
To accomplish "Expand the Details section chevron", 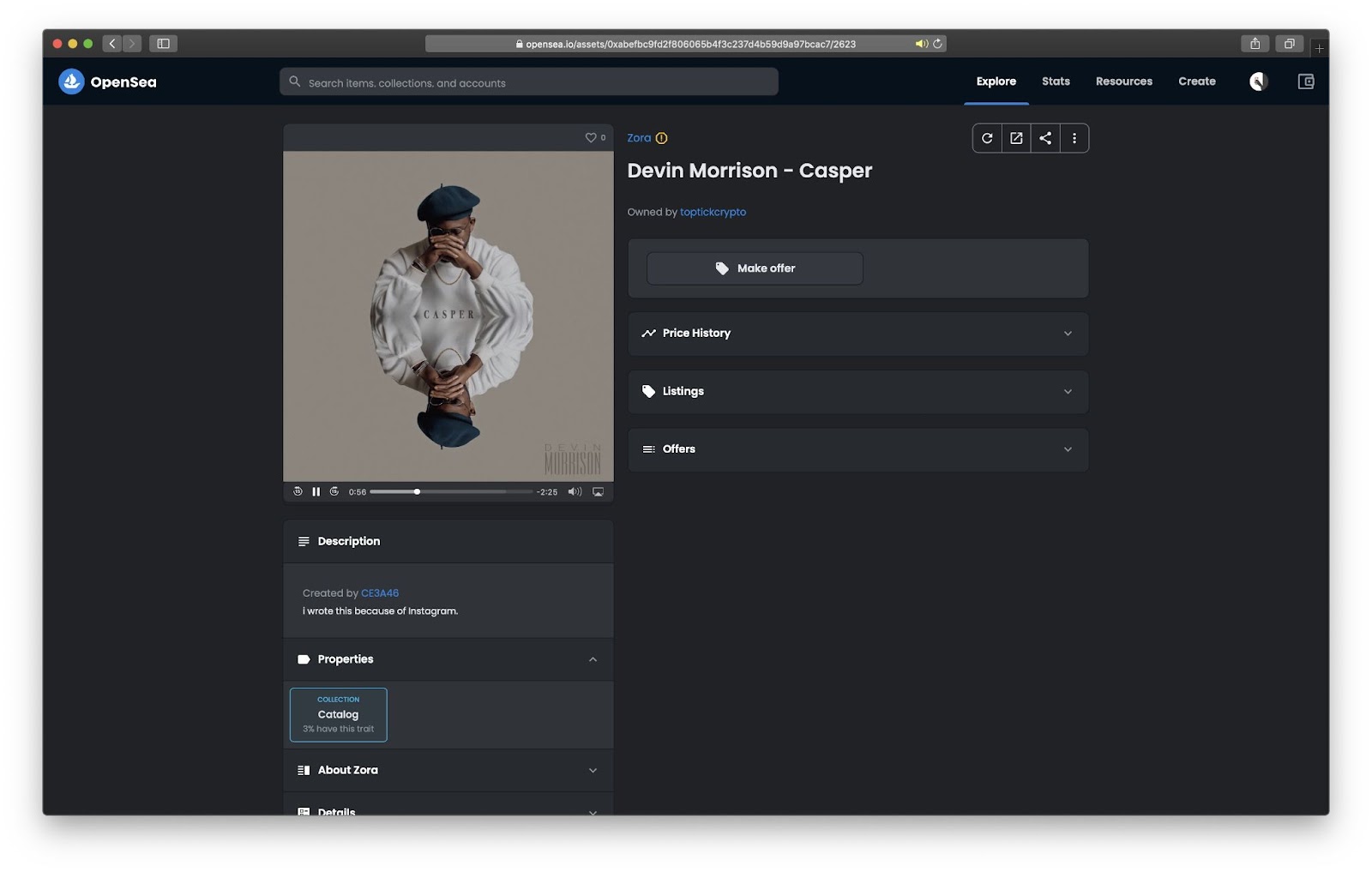I will click(593, 811).
